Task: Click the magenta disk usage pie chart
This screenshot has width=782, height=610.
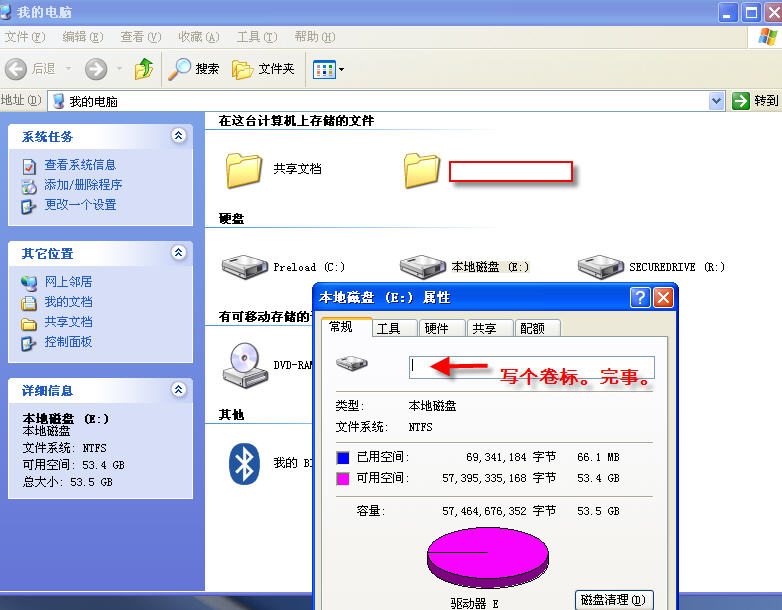Action: coord(488,558)
